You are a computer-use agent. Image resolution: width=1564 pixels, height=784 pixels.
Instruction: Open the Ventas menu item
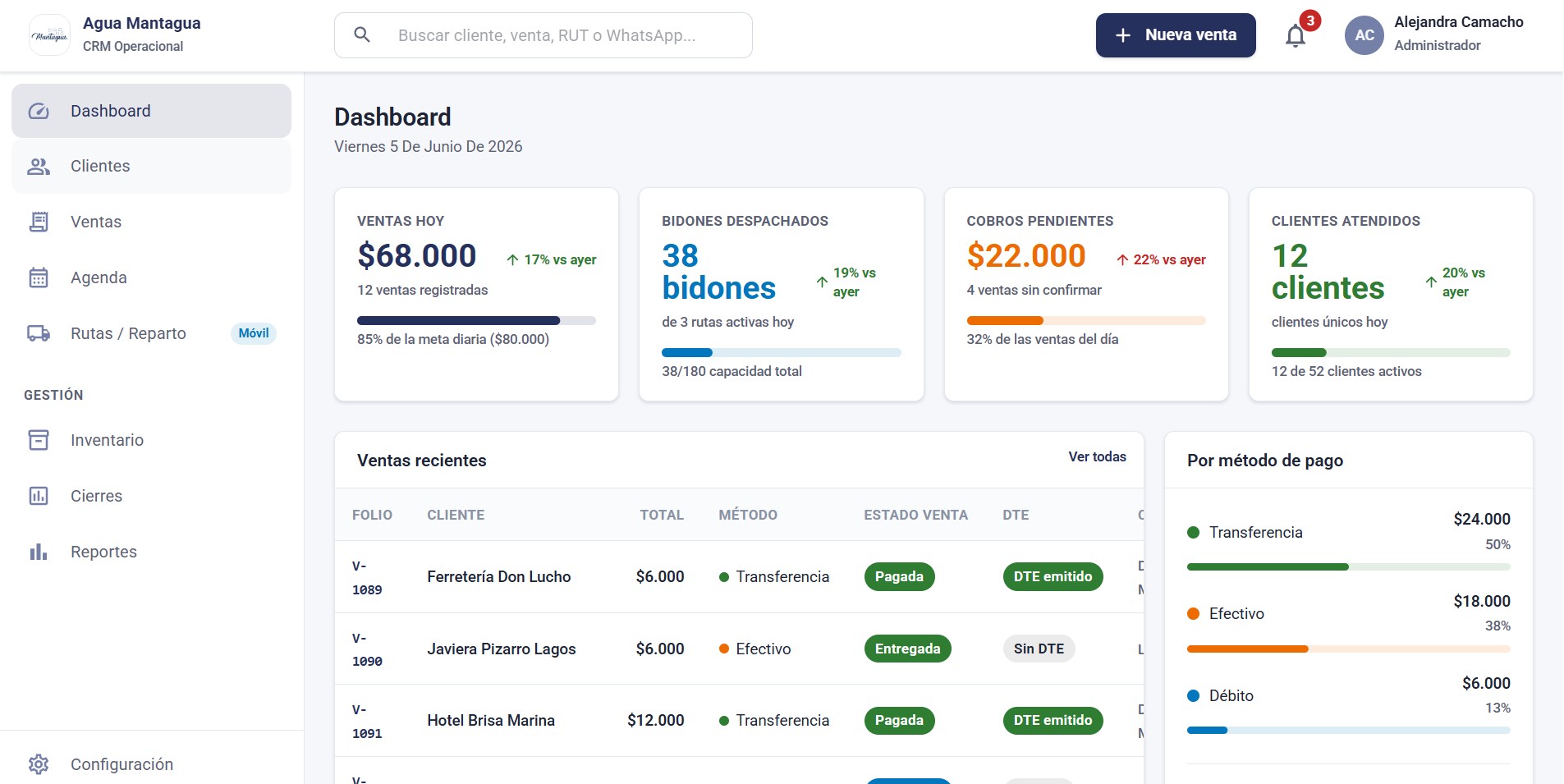[151, 222]
